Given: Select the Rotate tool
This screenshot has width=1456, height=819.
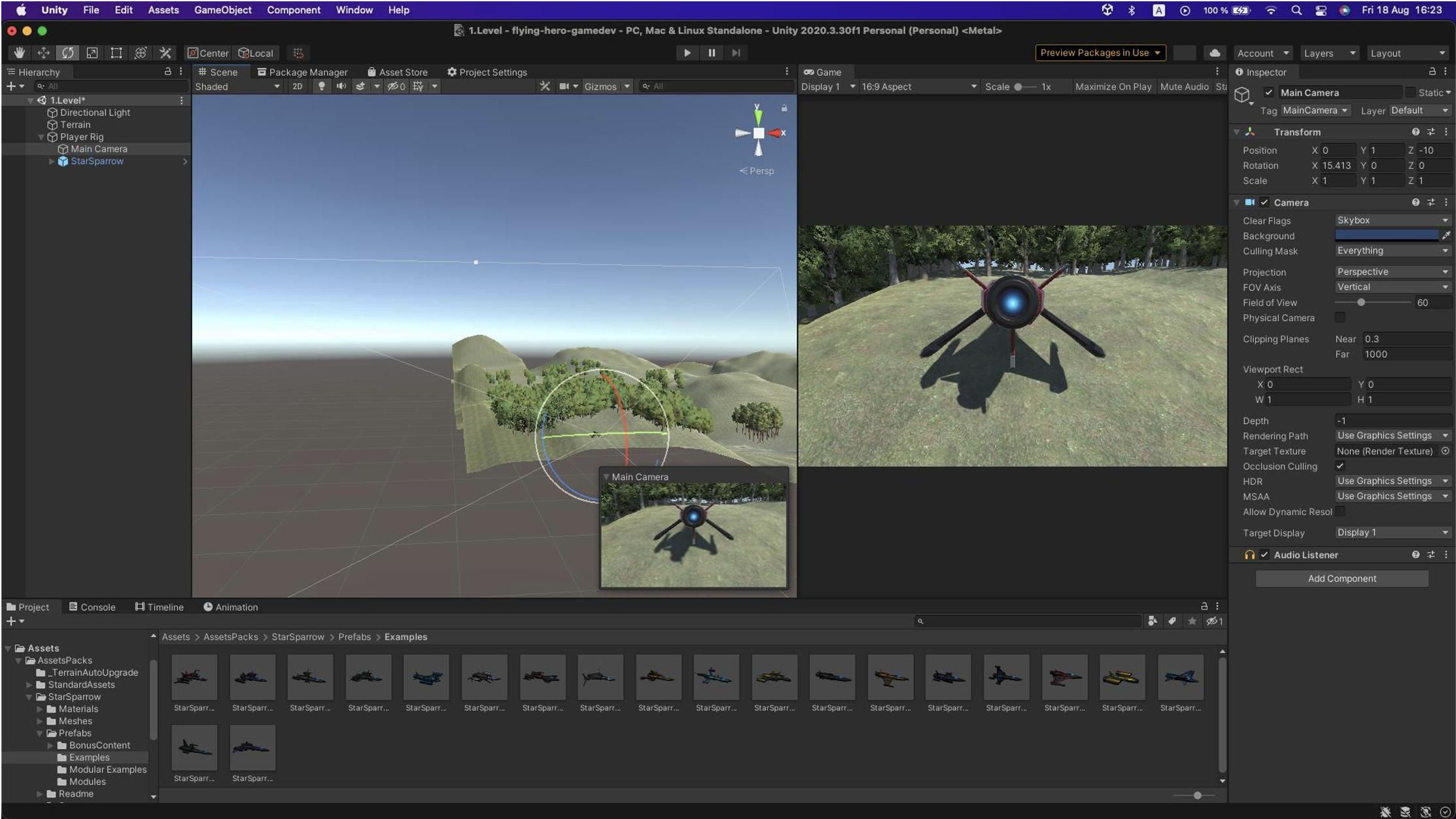Looking at the screenshot, I should coord(67,53).
